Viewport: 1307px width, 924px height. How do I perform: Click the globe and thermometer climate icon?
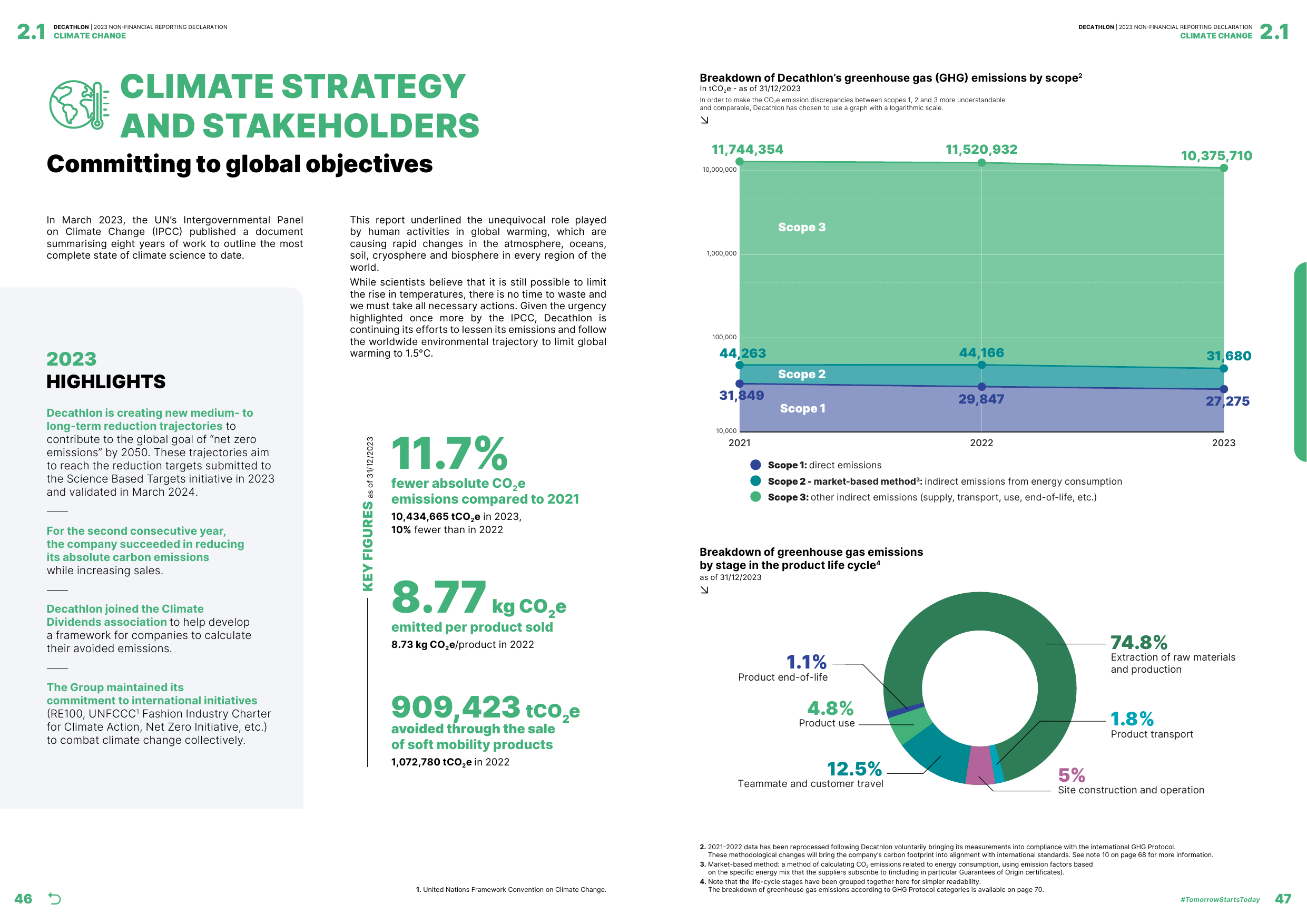[x=78, y=104]
